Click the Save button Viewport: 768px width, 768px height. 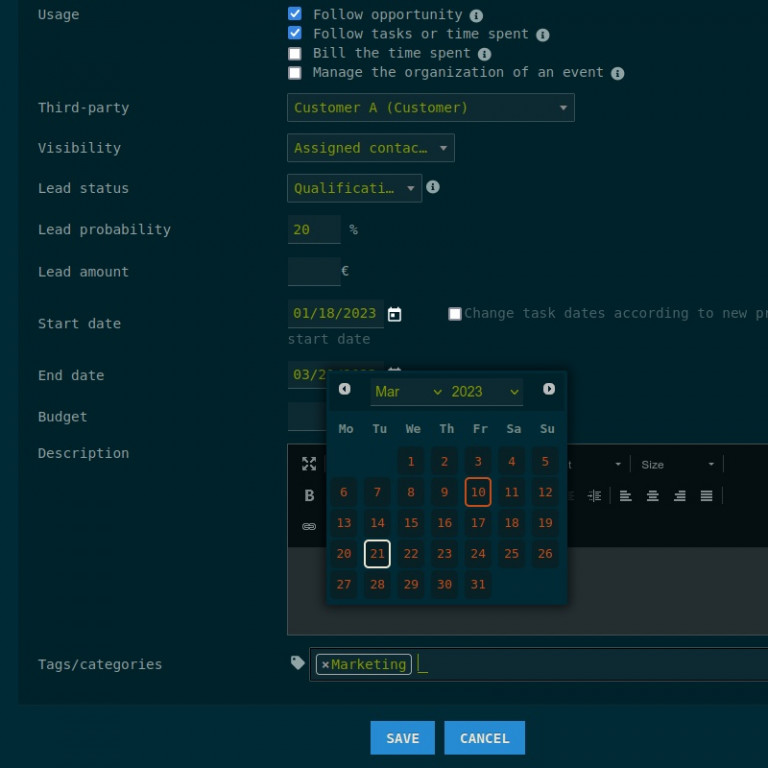tap(402, 738)
